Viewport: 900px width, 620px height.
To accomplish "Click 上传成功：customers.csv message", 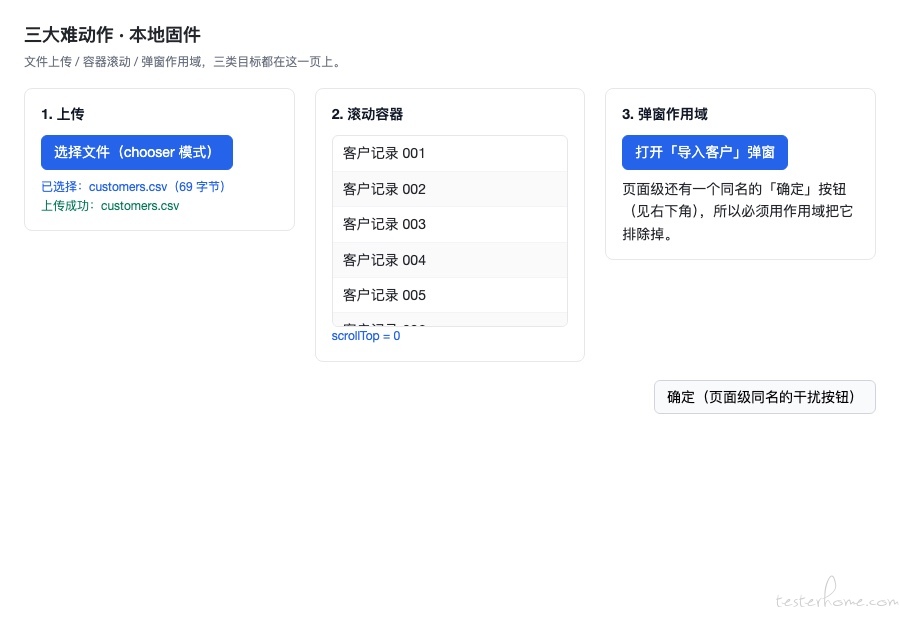I will (110, 206).
